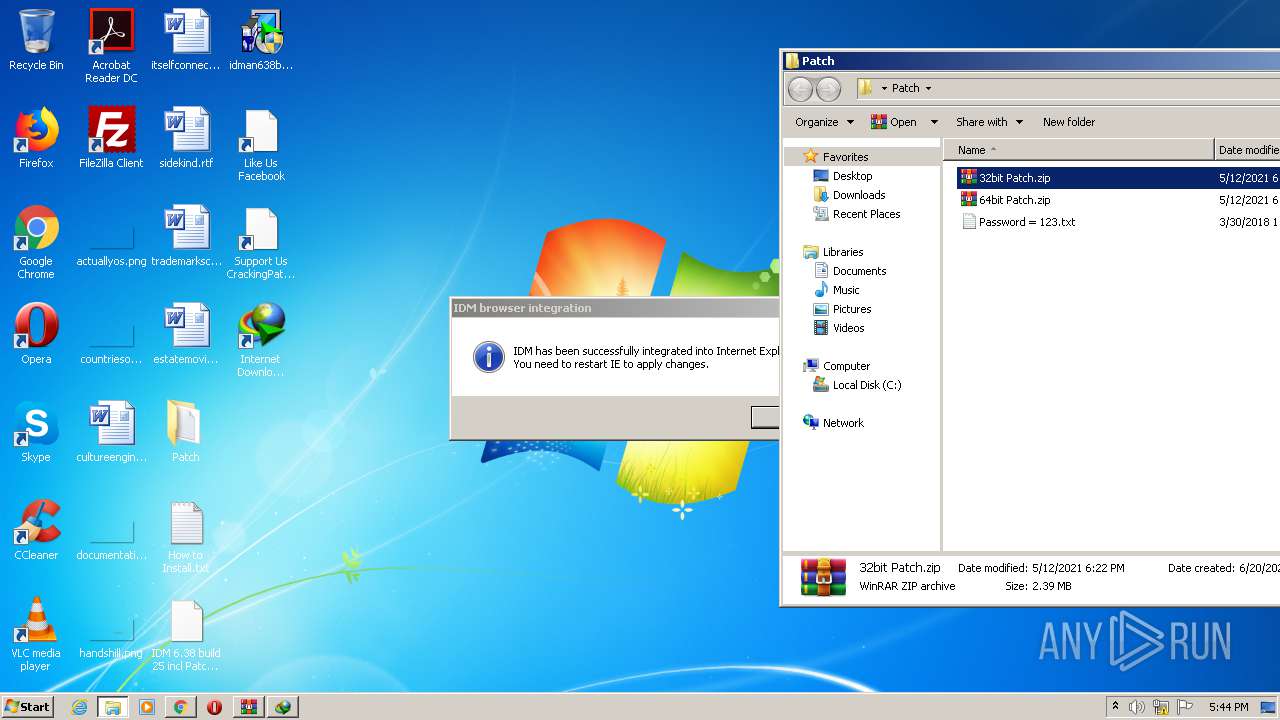
Task: Launch Google Chrome from desktop
Action: click(36, 243)
